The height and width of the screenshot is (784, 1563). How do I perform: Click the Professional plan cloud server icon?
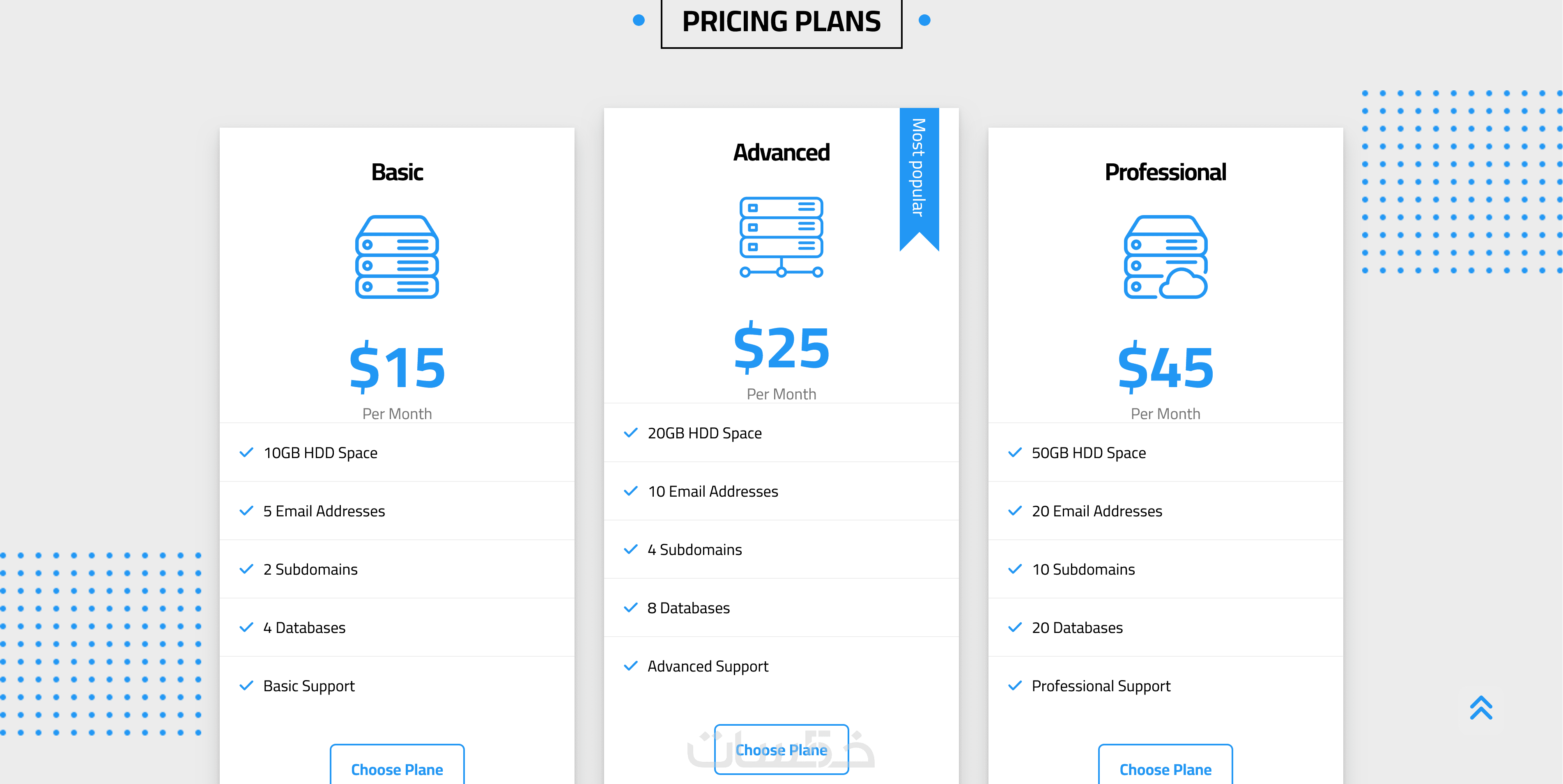click(1165, 257)
